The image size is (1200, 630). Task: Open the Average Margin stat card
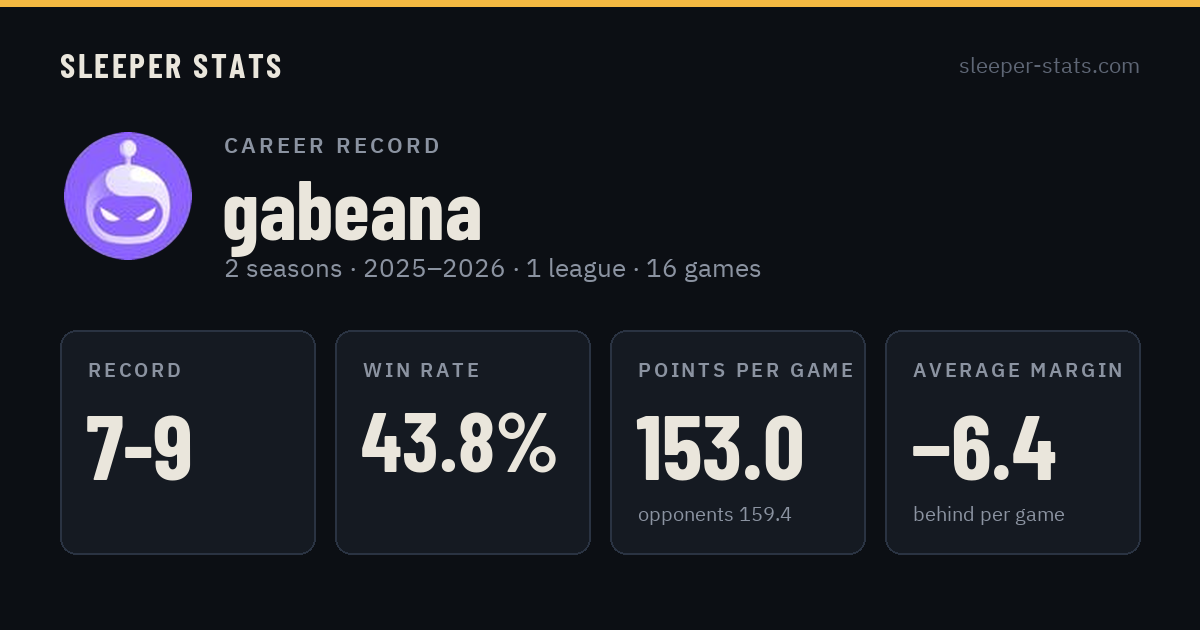click(x=1013, y=442)
